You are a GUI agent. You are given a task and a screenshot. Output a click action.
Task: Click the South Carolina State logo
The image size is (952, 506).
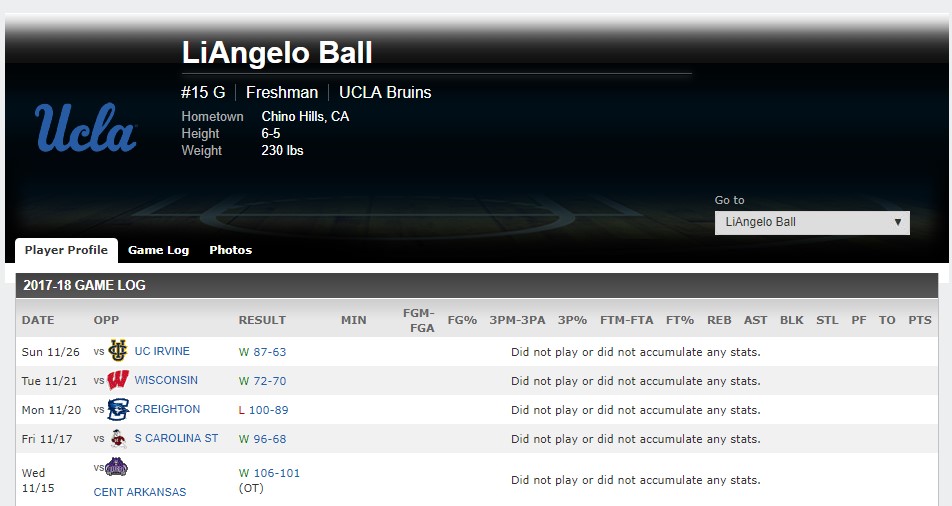[118, 439]
